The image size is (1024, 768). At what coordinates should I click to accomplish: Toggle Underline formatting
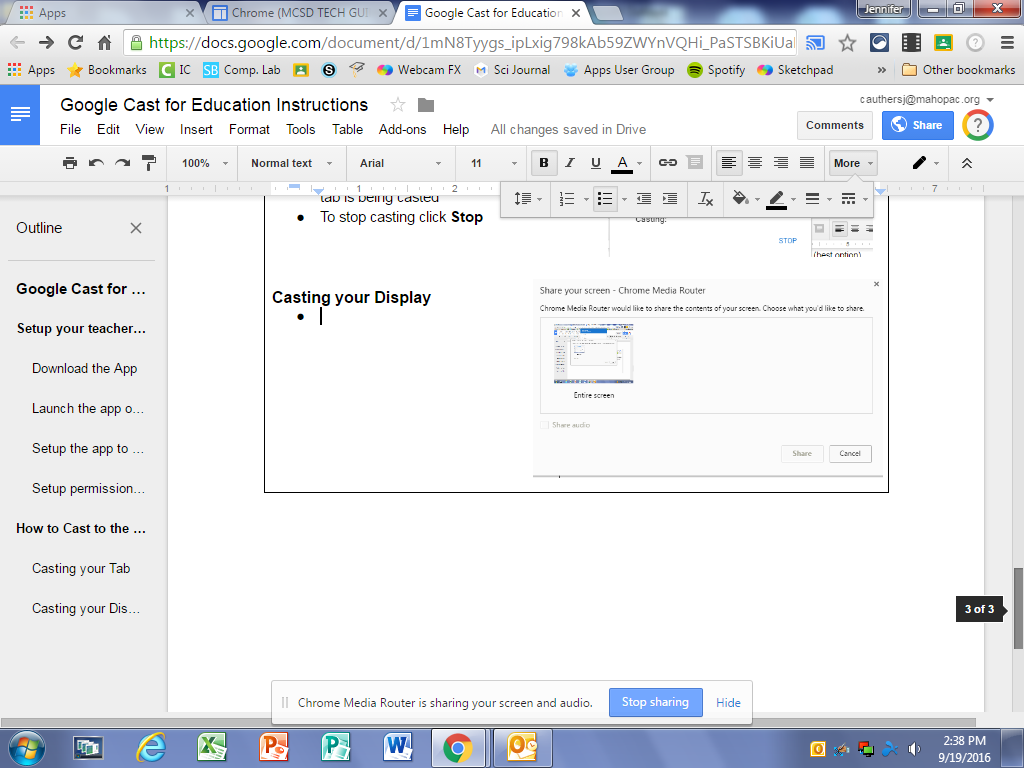pos(596,163)
